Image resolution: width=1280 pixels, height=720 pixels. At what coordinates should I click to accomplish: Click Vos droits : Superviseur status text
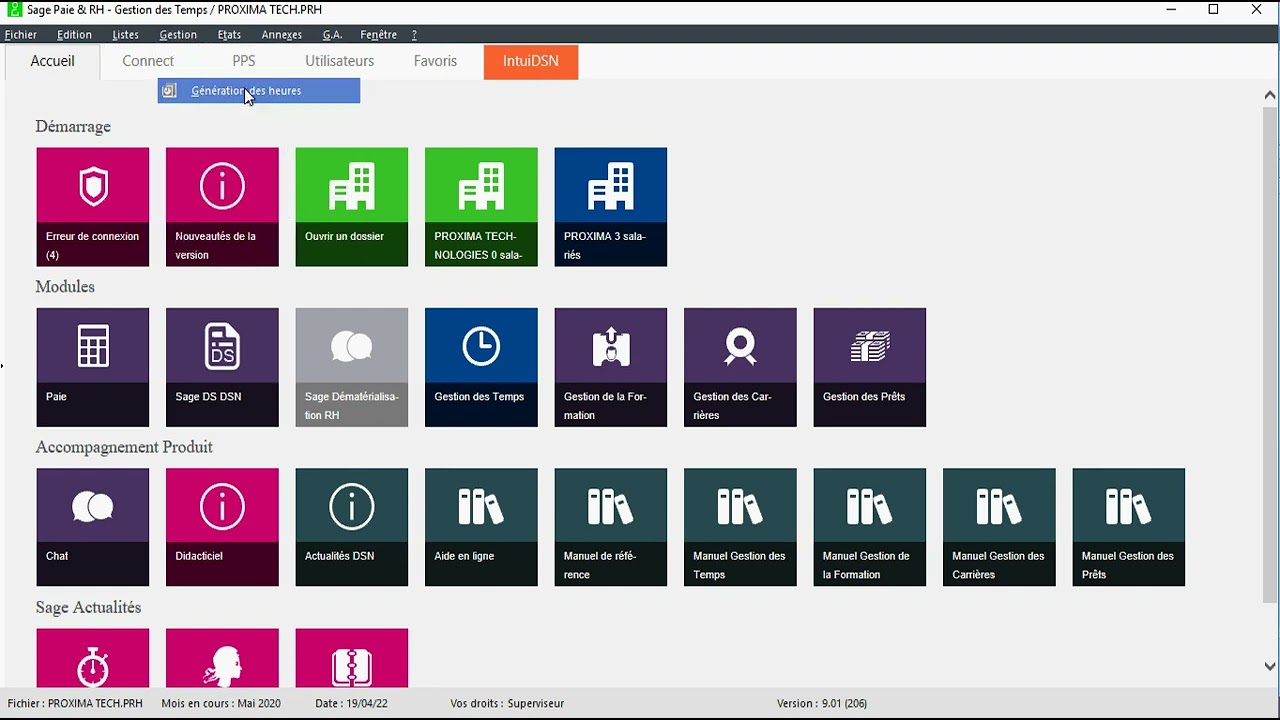point(507,703)
